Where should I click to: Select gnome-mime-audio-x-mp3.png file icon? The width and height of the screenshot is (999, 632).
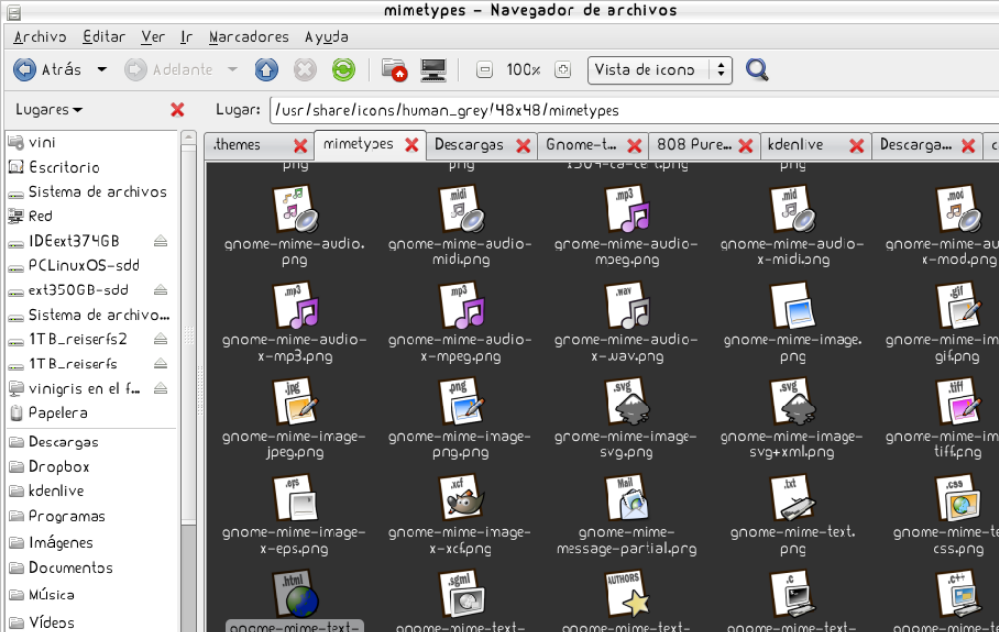295,305
